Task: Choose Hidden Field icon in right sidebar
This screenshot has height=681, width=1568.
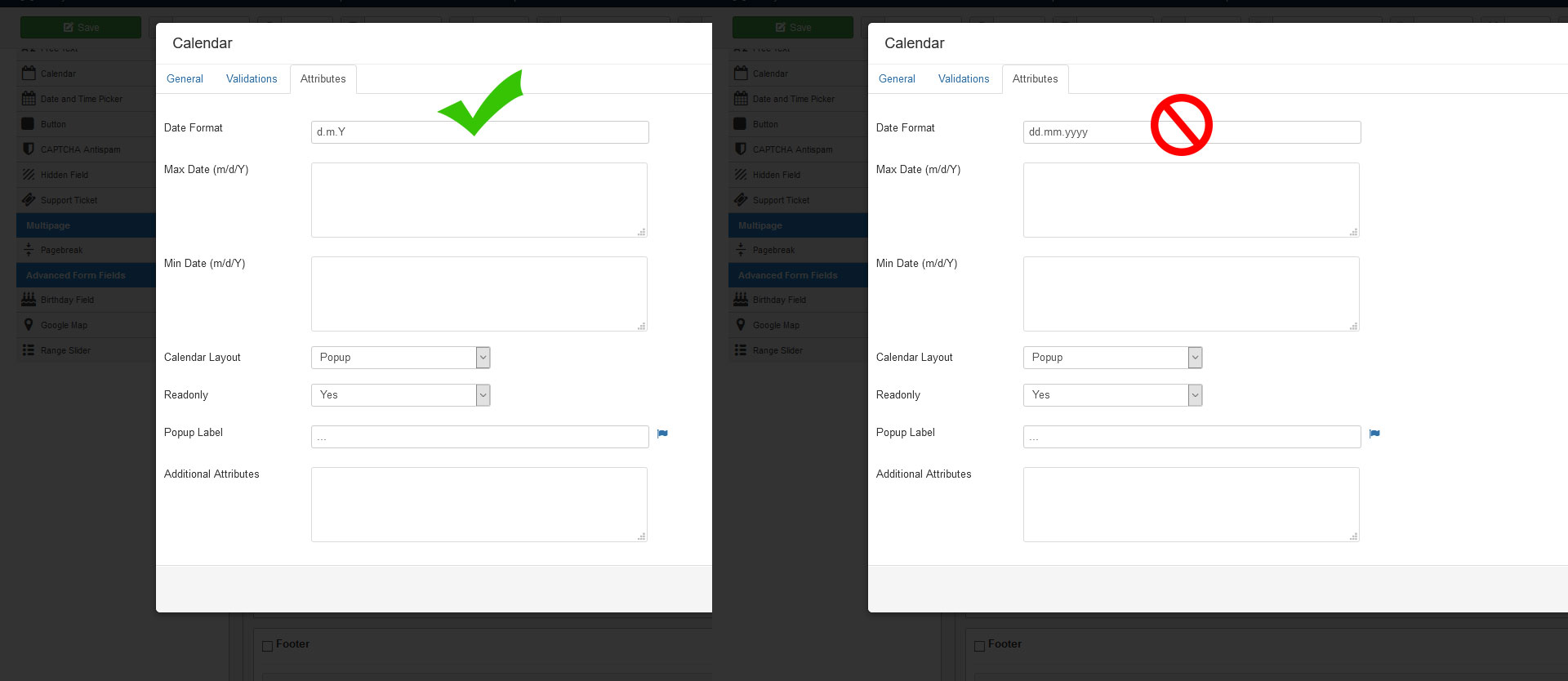Action: click(741, 174)
